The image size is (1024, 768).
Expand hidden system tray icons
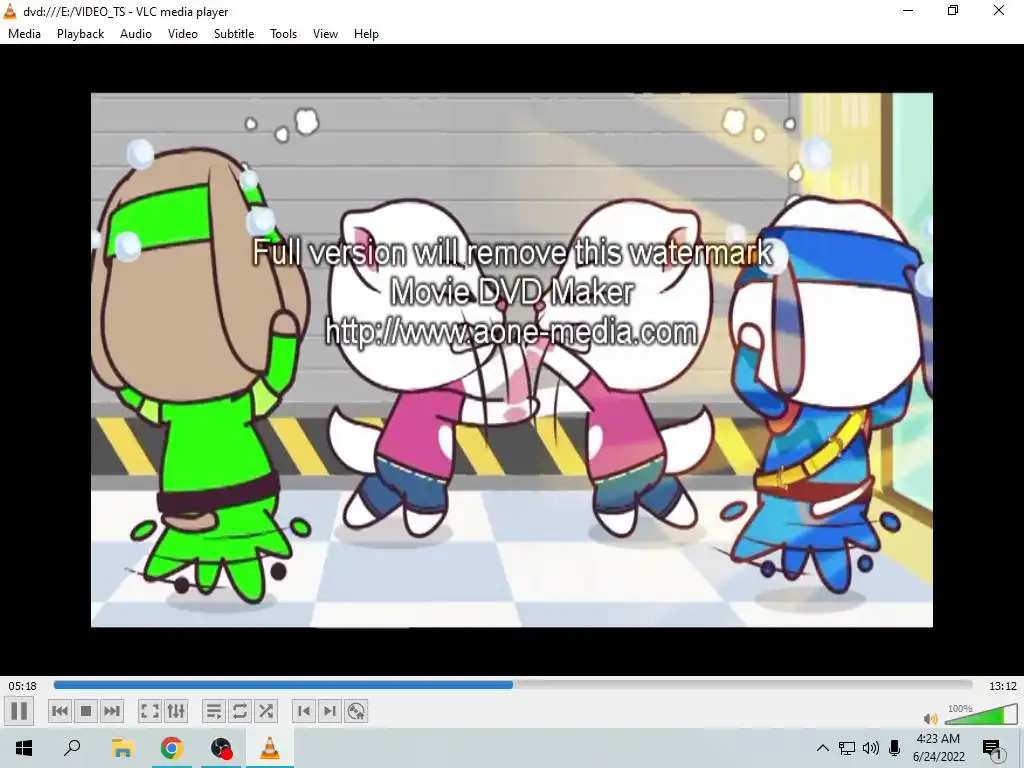pos(823,748)
